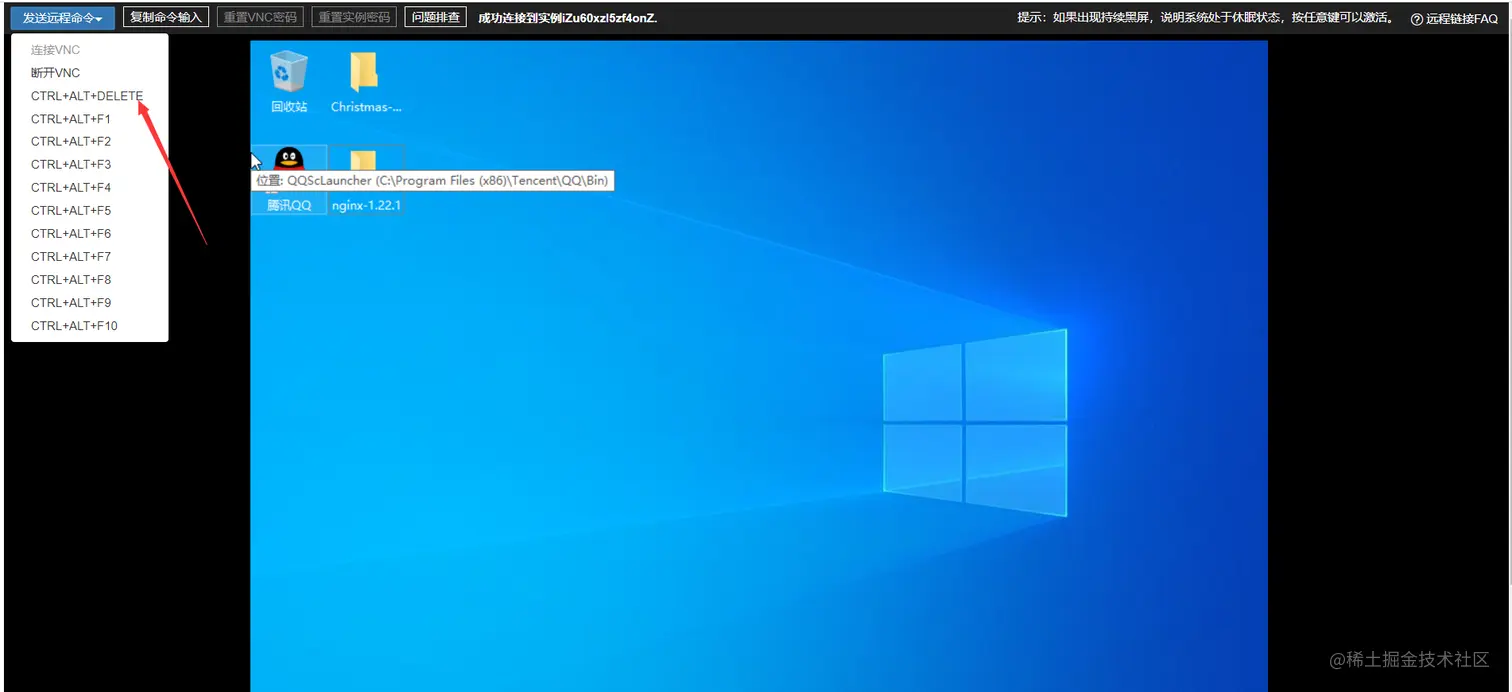Select 断开VNC menu entry
Image resolution: width=1512 pixels, height=692 pixels.
coord(55,73)
